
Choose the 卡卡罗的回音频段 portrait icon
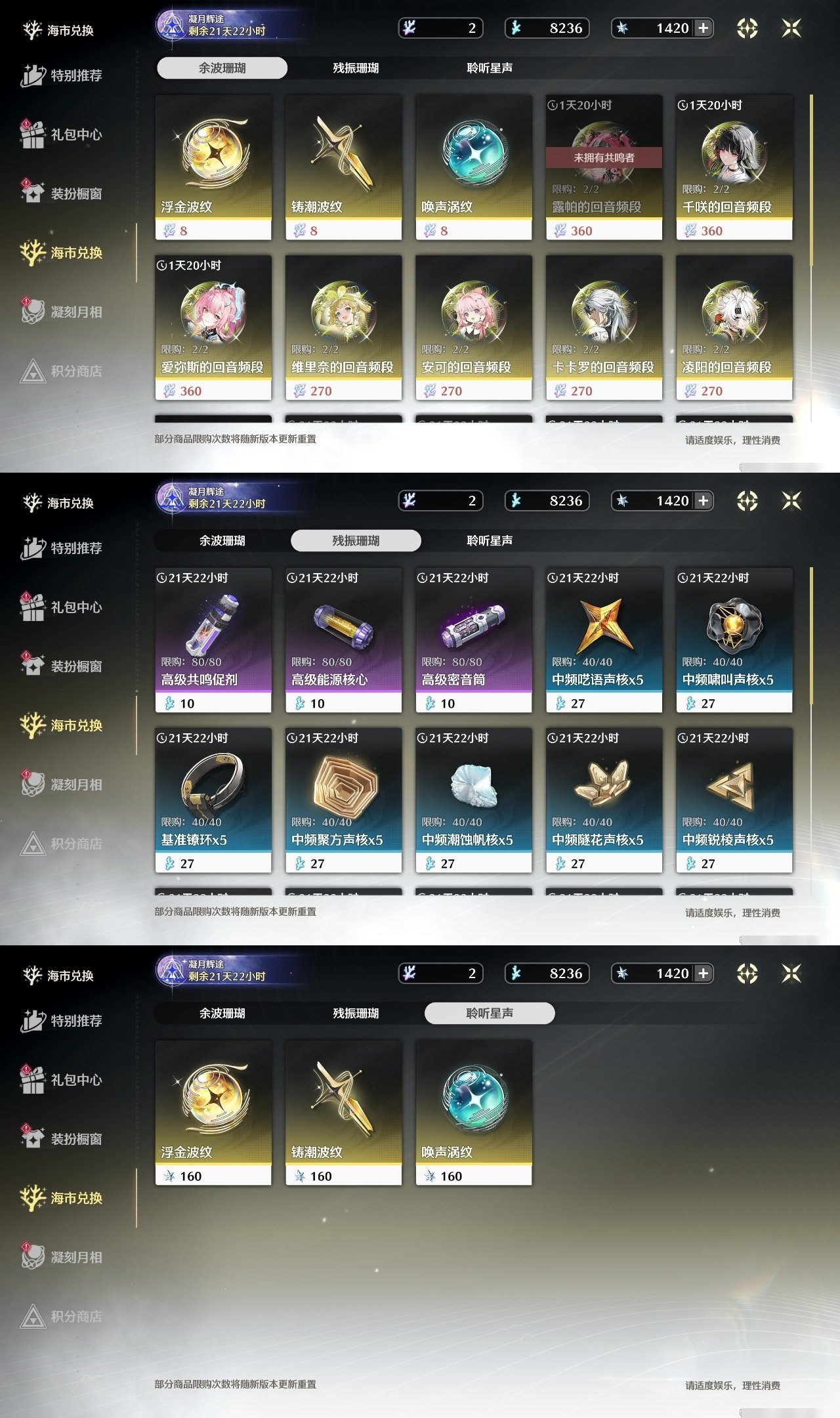click(604, 312)
